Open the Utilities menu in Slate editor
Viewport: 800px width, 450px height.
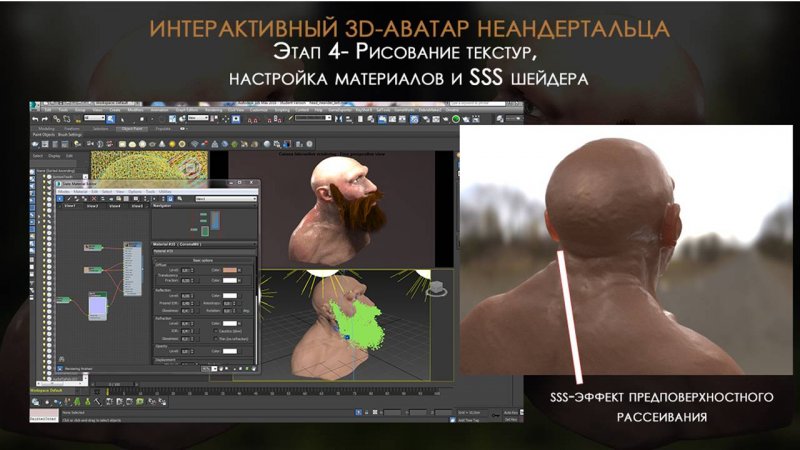165,192
